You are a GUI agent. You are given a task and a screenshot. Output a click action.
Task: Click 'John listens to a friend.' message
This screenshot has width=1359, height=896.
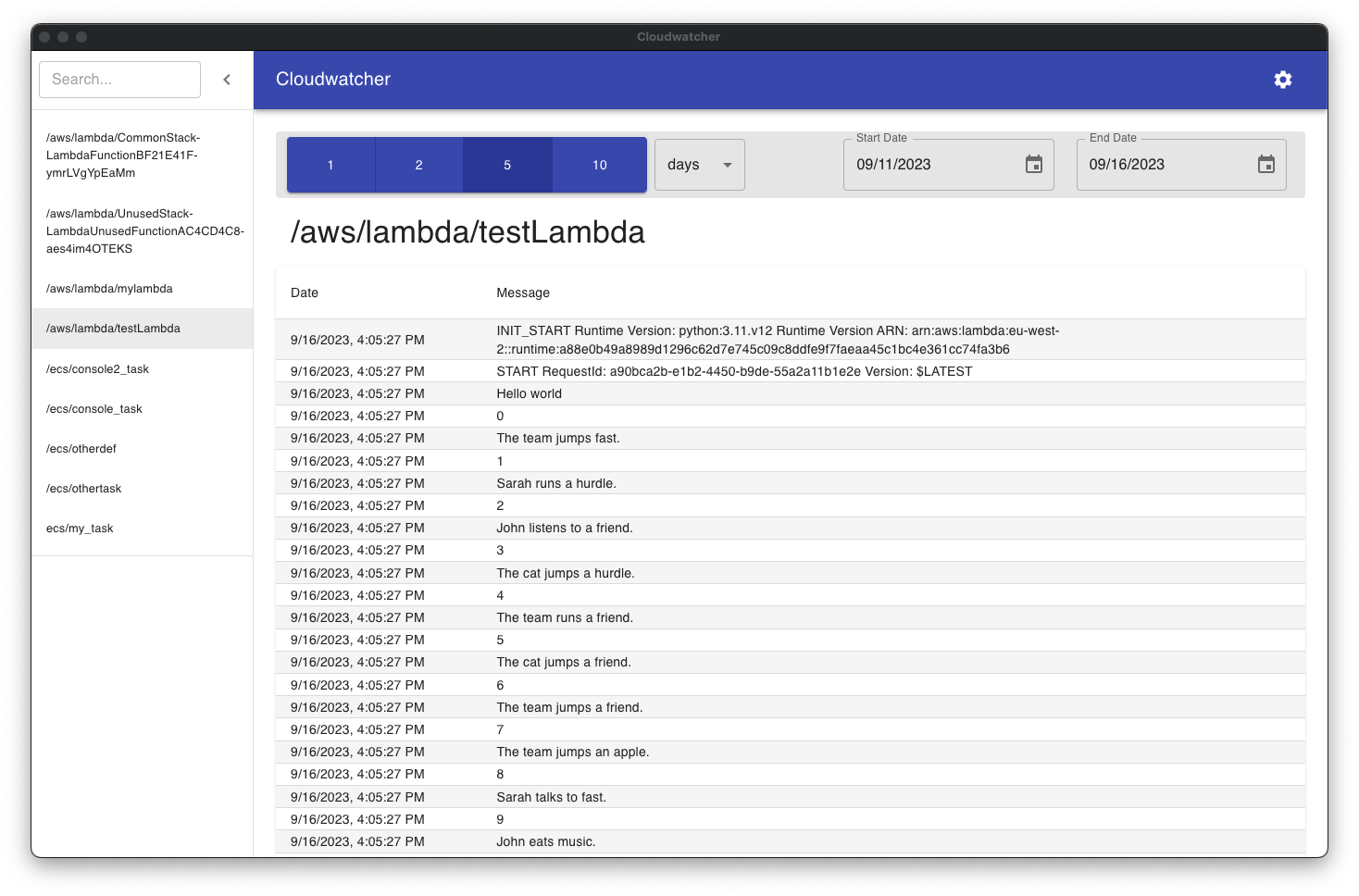[x=565, y=528]
